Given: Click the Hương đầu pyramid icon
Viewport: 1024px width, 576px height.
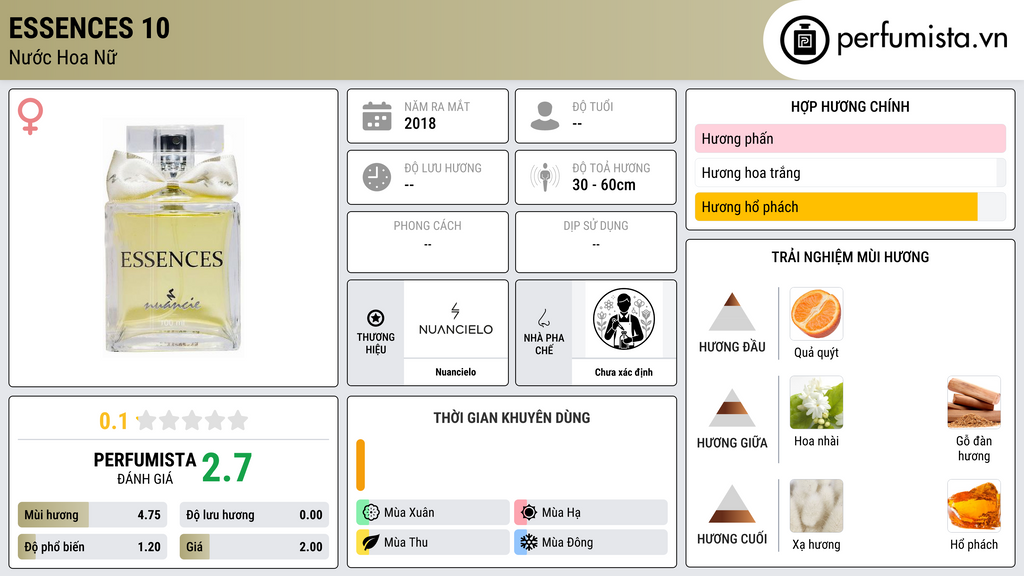Looking at the screenshot, I should pyautogui.click(x=732, y=312).
